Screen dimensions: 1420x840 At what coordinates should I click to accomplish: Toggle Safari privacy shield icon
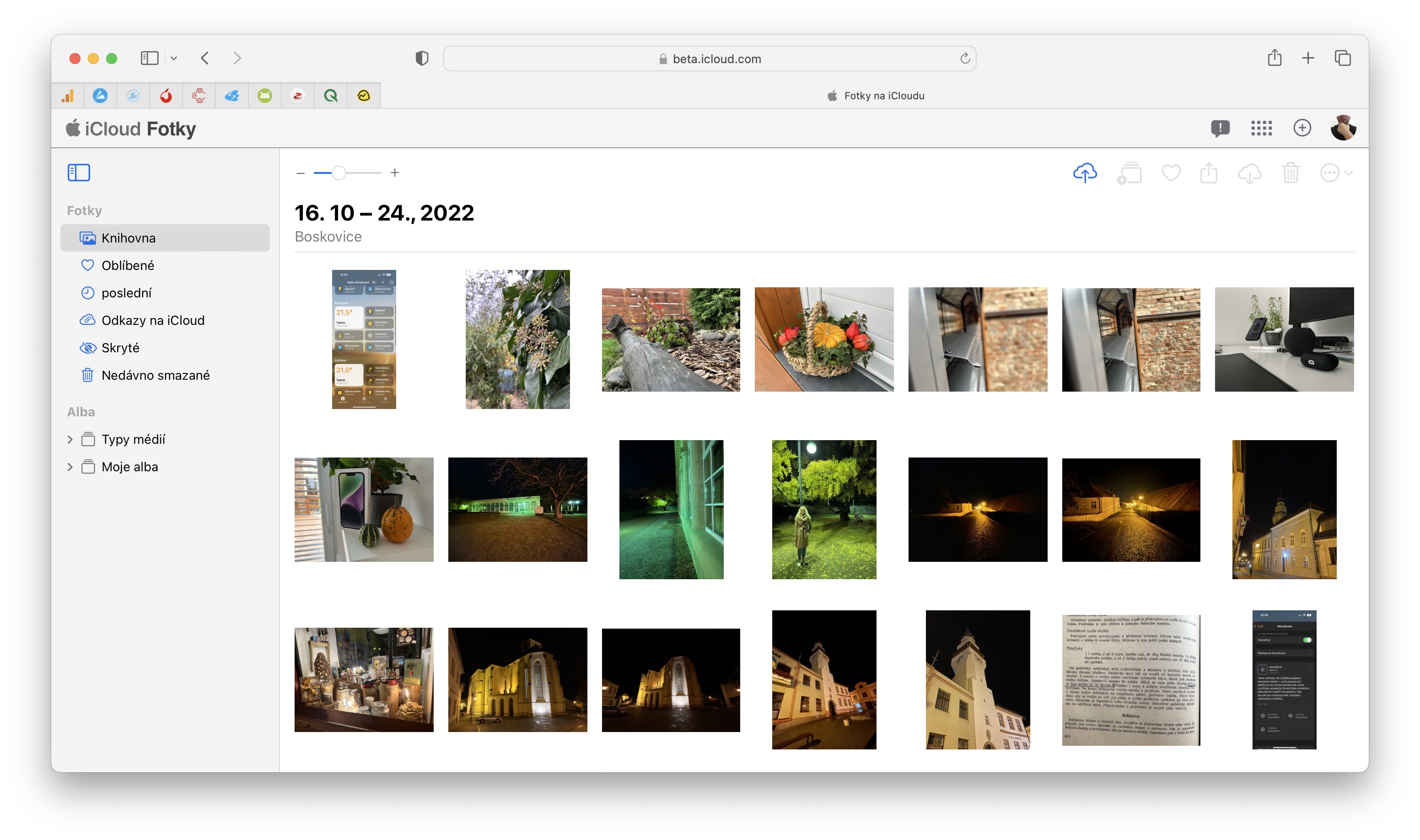click(x=422, y=58)
